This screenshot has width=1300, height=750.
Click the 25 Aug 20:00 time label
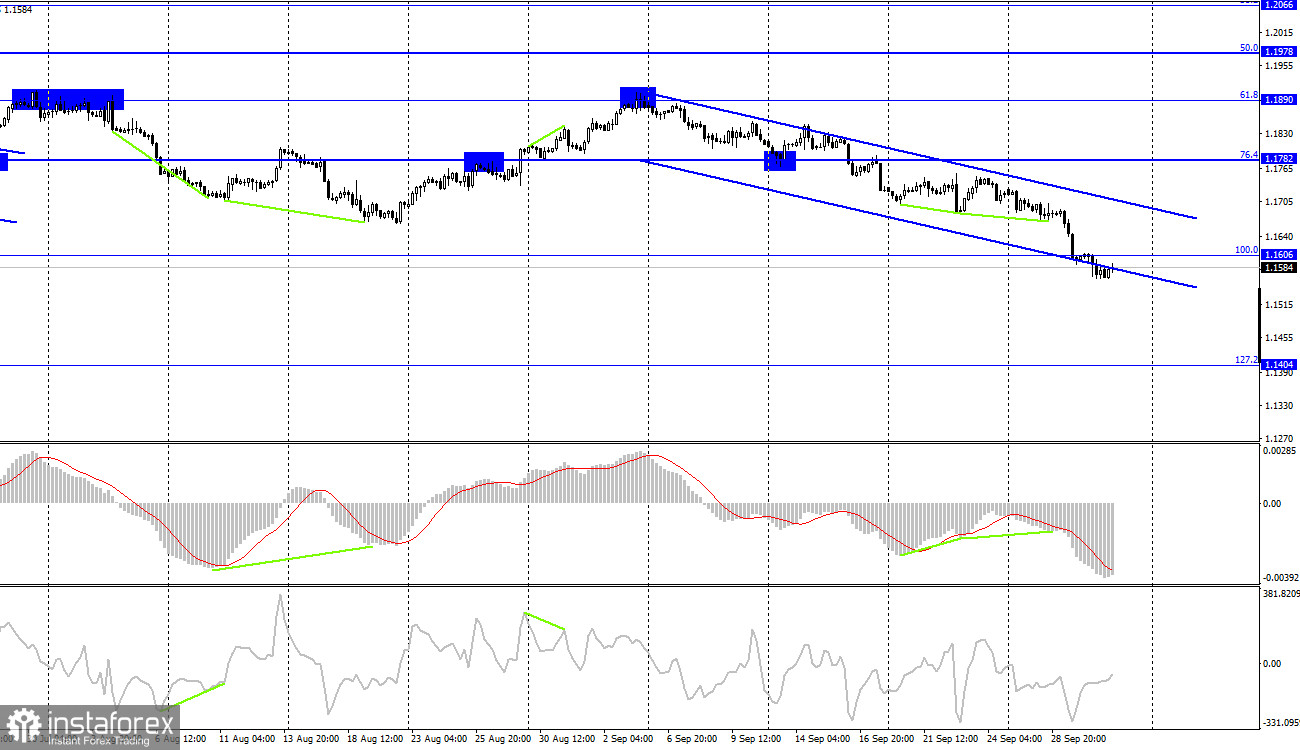(x=503, y=740)
